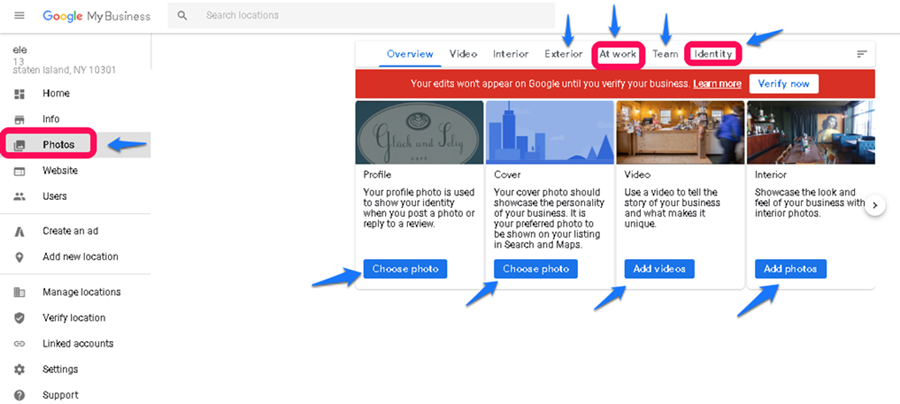Screen dimensions: 900x404
Task: Open Verify location menu item
Action: point(75,318)
